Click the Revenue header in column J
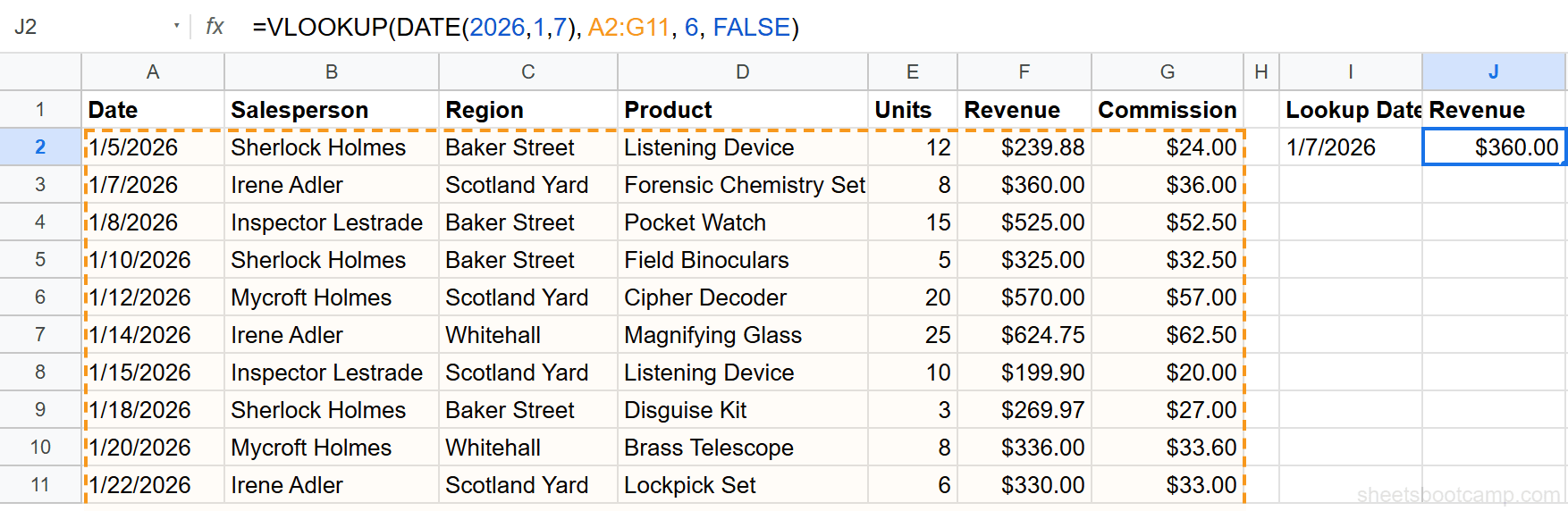Image resolution: width=1568 pixels, height=511 pixels. [1494, 110]
